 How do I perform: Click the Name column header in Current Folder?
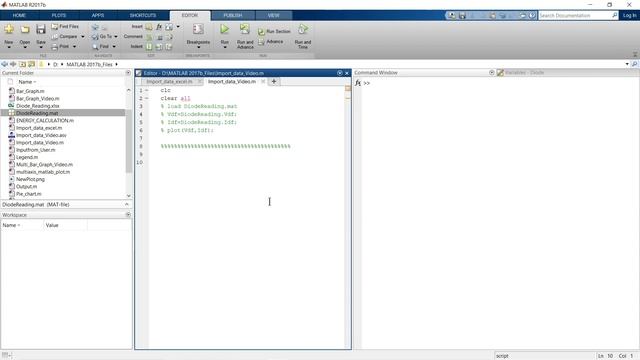(x=27, y=82)
